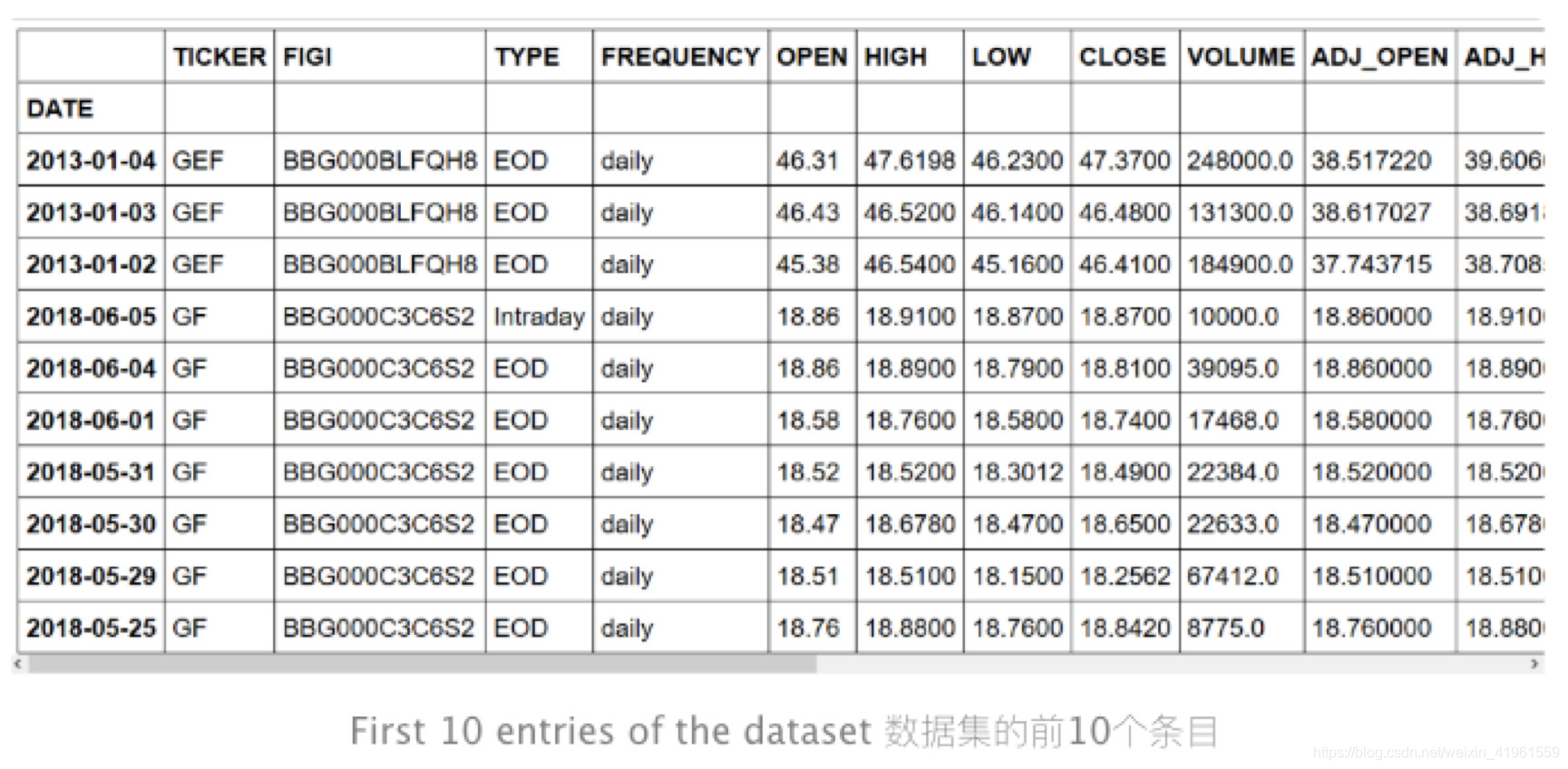Select the HIGH column header

click(895, 57)
